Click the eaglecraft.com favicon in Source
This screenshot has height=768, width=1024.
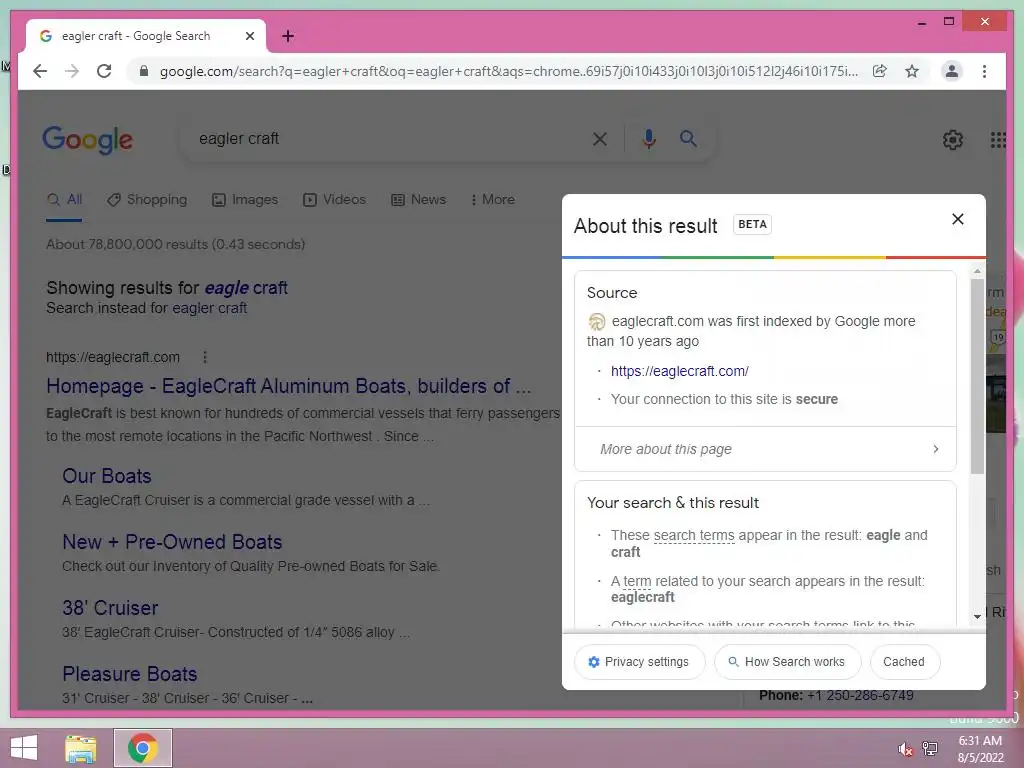click(x=596, y=321)
